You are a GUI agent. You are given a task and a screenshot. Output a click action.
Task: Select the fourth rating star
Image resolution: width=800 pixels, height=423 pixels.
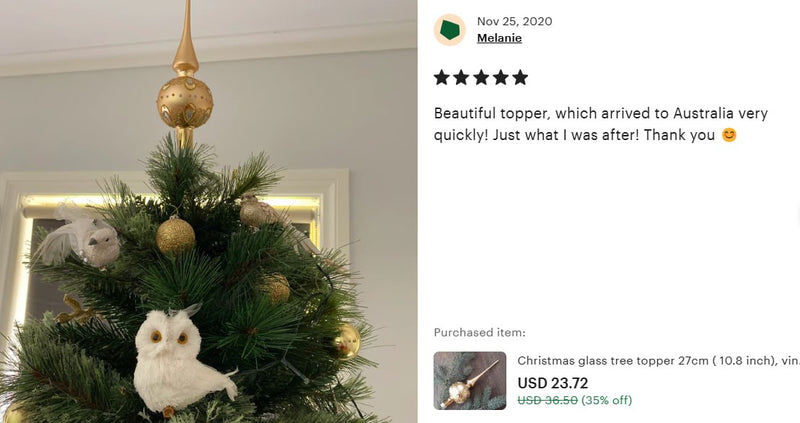501,78
